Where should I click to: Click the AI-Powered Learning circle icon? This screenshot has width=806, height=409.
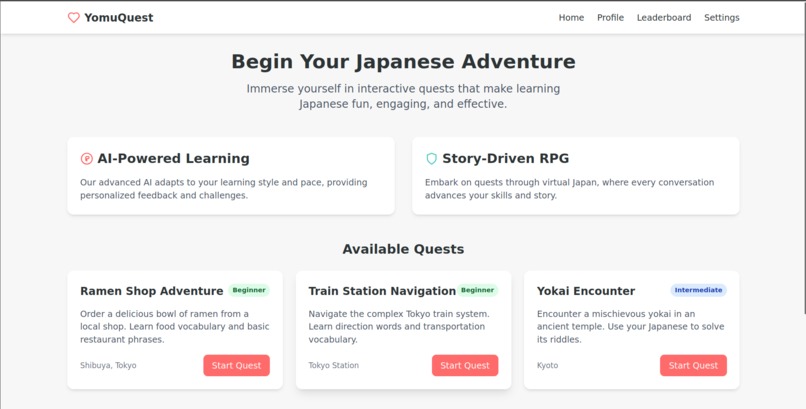click(86, 159)
